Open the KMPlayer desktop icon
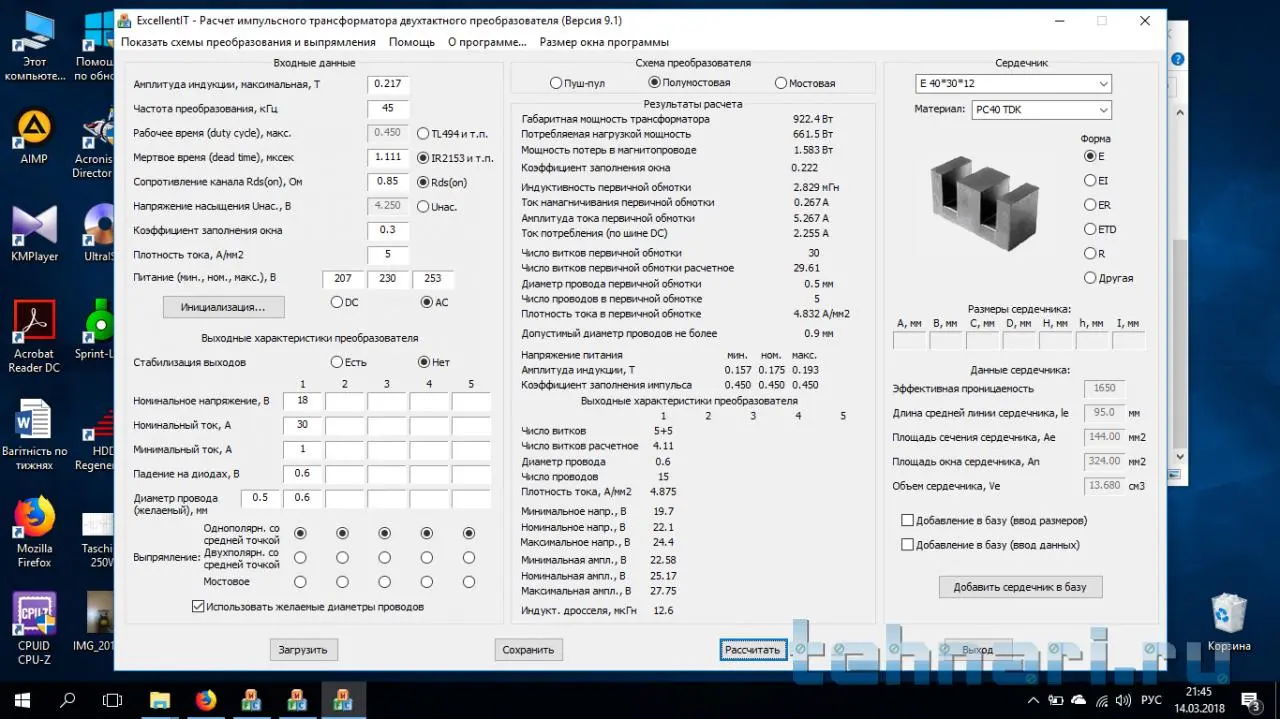Viewport: 1280px width, 719px height. 34,228
